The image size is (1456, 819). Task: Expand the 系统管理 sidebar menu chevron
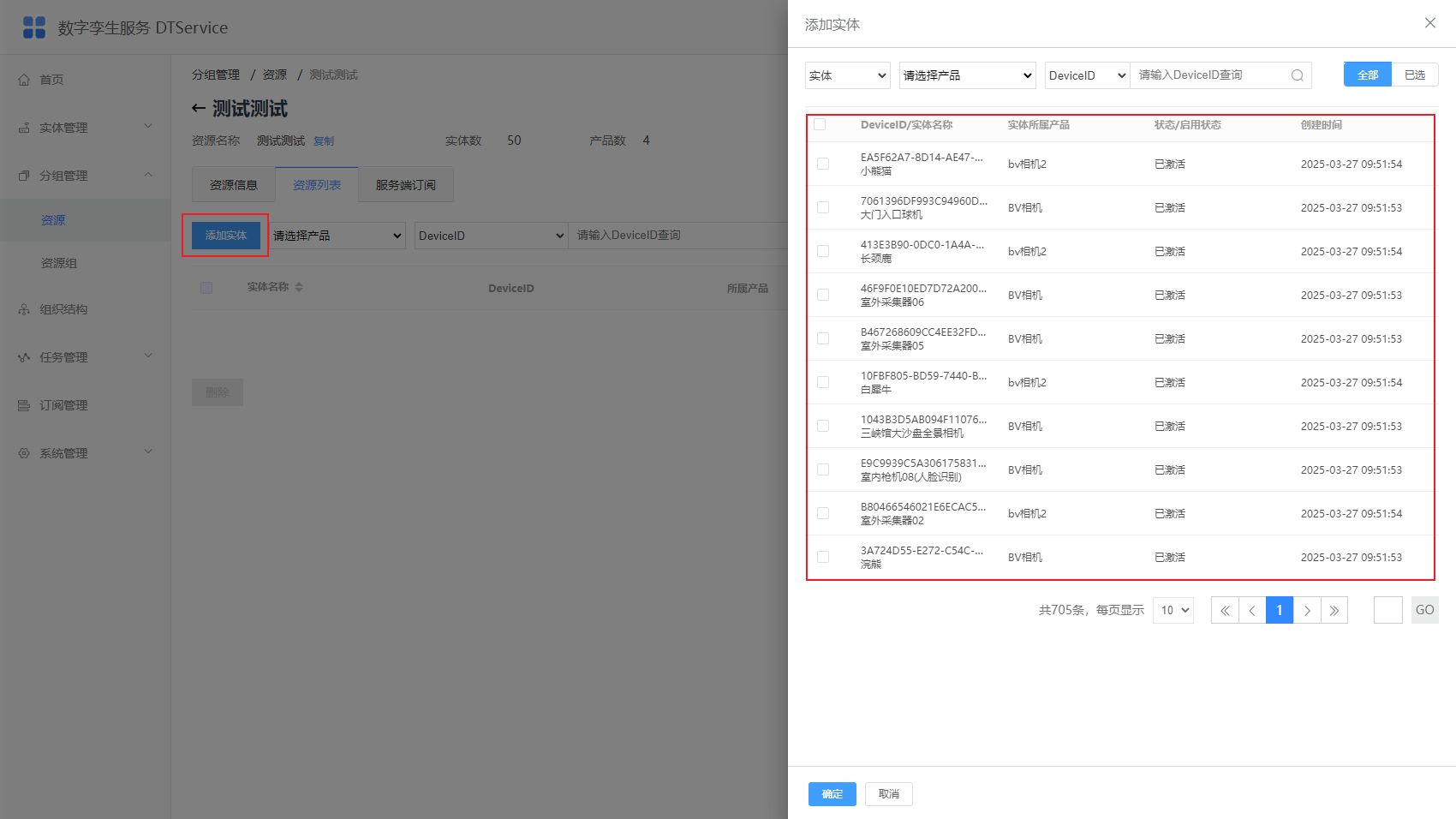pos(148,452)
